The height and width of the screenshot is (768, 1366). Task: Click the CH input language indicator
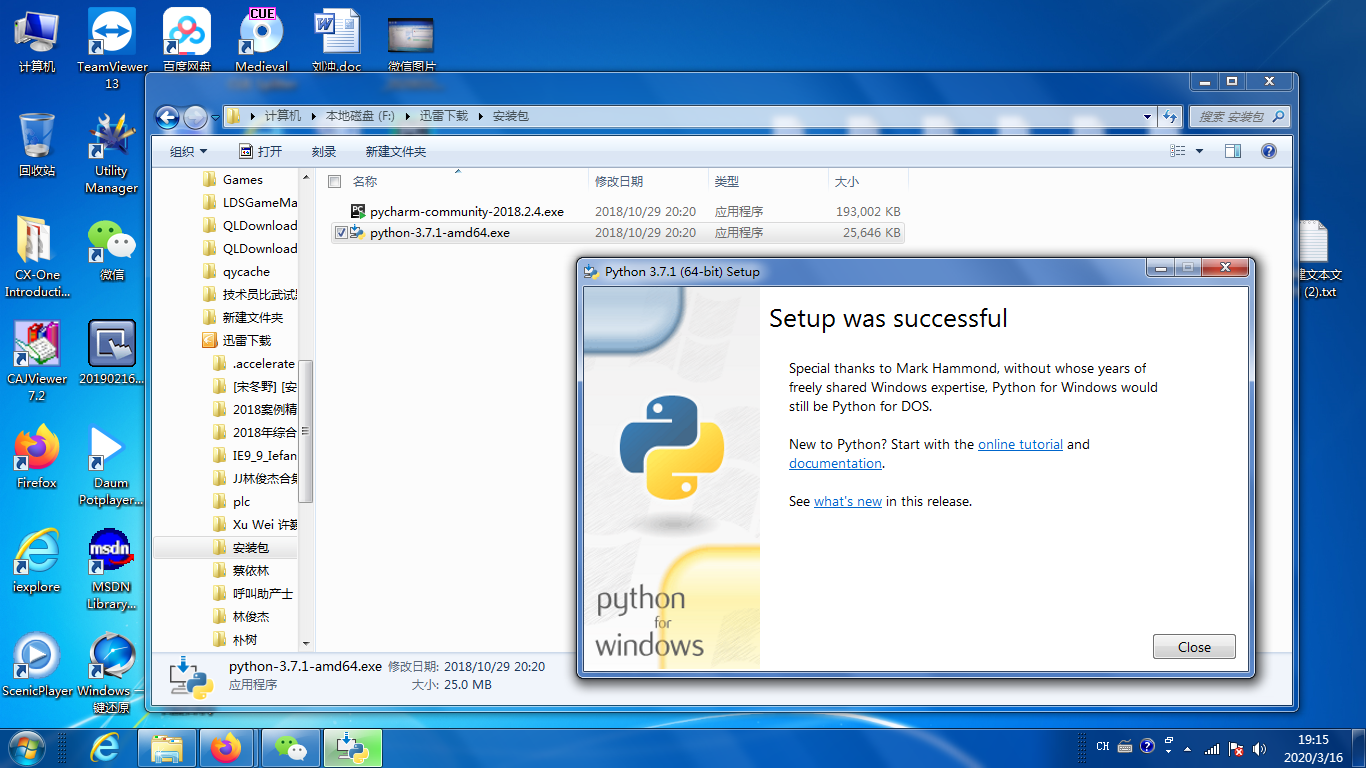(x=1103, y=747)
